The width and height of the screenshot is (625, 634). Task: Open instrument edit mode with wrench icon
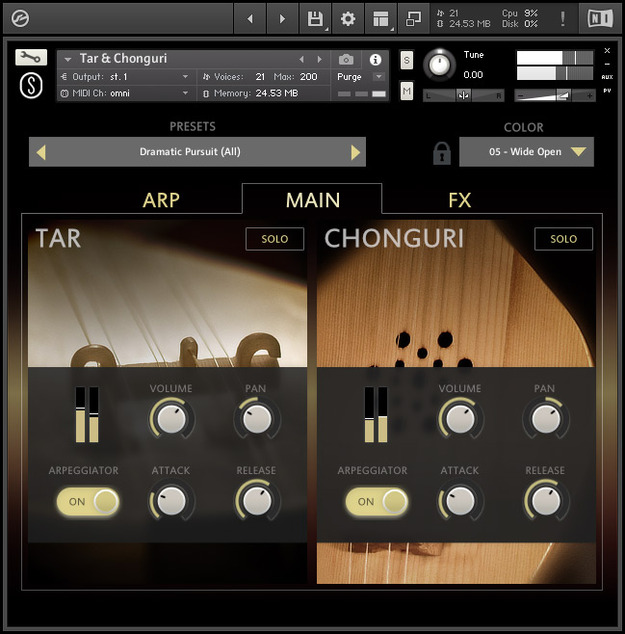[31, 58]
